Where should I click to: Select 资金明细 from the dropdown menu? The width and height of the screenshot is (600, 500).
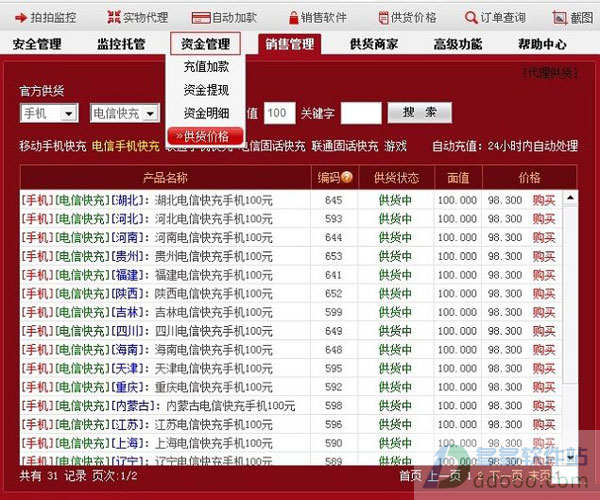(x=206, y=113)
